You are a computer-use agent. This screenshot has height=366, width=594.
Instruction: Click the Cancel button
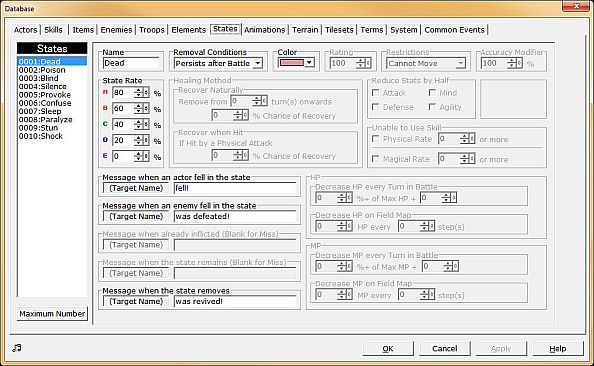pos(444,349)
